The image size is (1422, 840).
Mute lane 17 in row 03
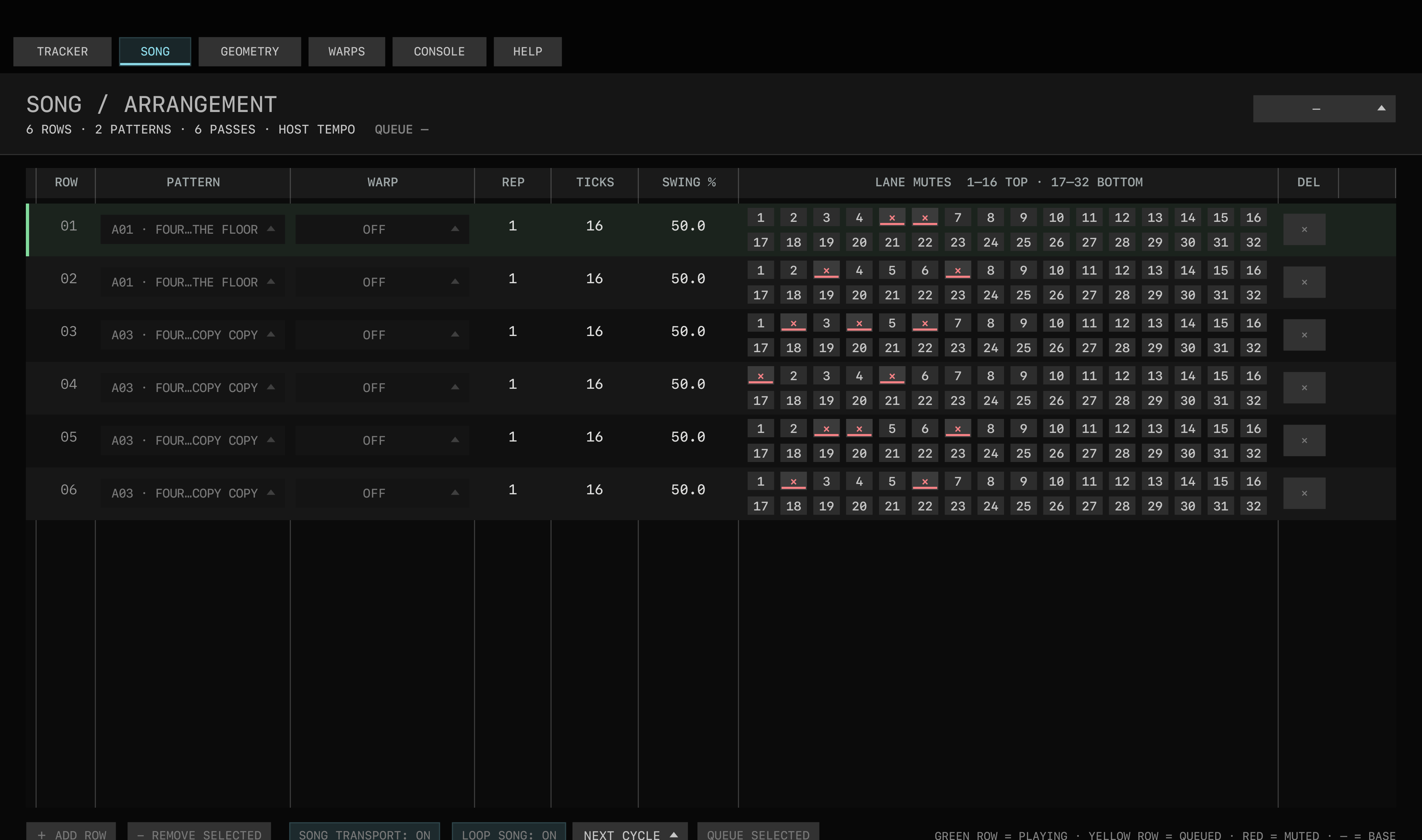pos(760,347)
